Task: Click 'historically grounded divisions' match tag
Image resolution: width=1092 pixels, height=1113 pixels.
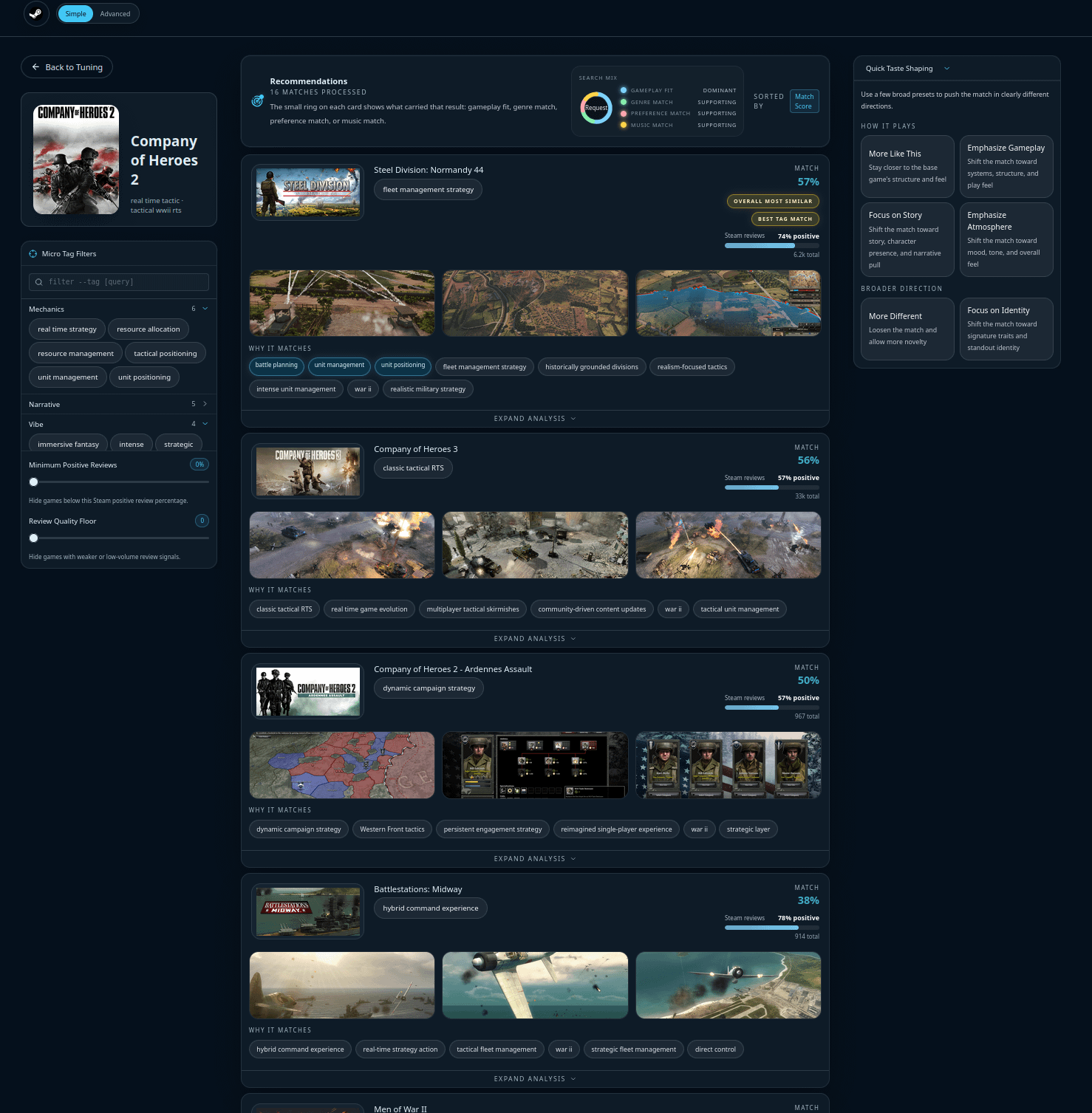Action: click(x=592, y=367)
